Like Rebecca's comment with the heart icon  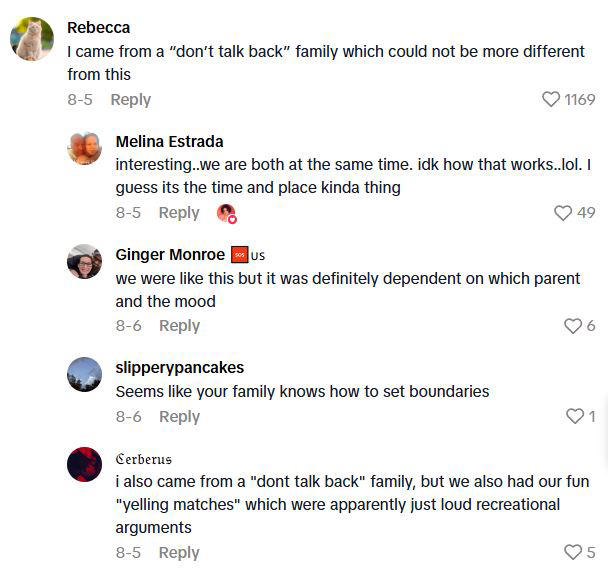point(551,99)
